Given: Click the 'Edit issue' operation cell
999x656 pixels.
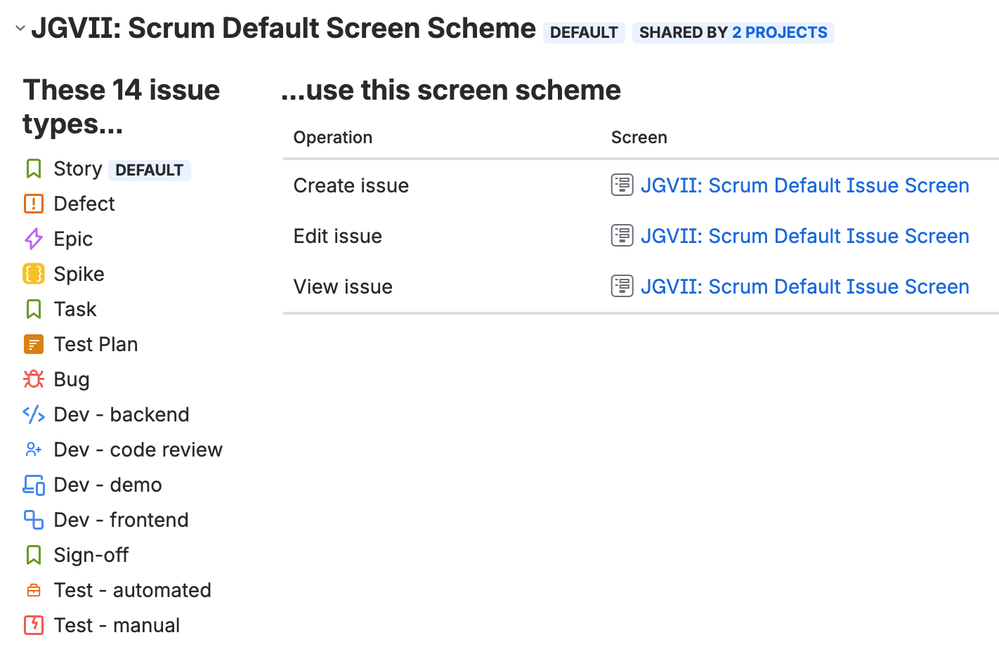Looking at the screenshot, I should click(338, 236).
